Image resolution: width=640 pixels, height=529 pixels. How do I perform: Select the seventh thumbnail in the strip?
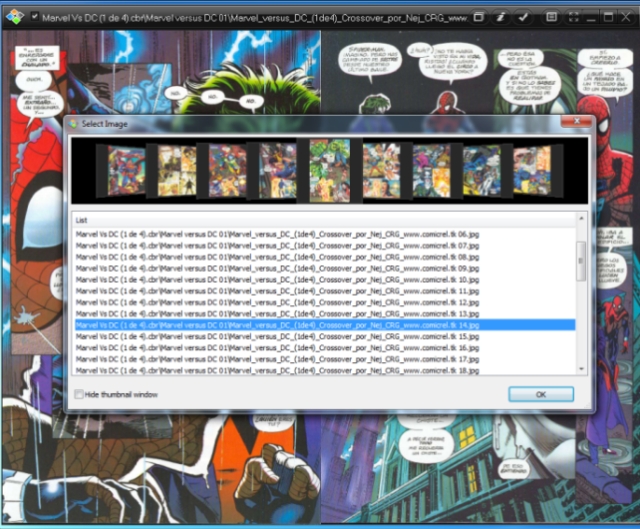click(x=432, y=171)
